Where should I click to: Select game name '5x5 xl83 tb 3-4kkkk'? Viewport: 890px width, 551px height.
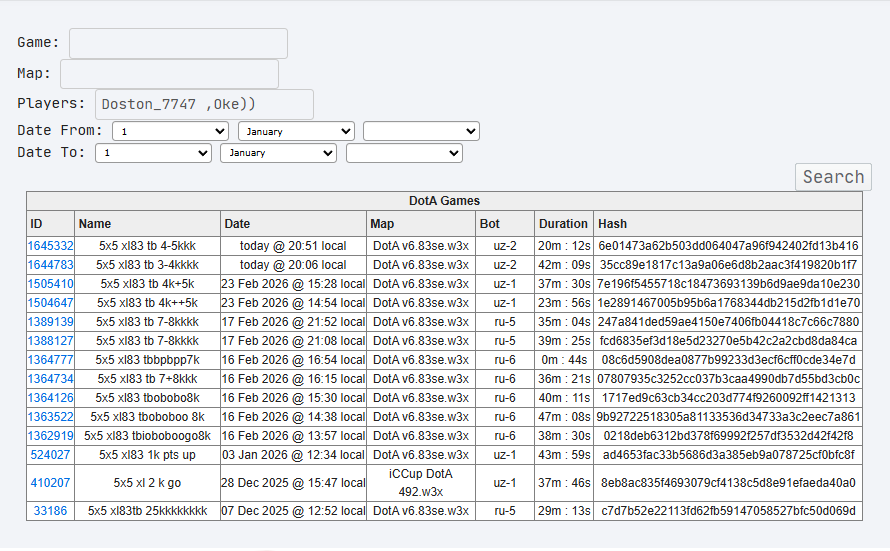(148, 265)
